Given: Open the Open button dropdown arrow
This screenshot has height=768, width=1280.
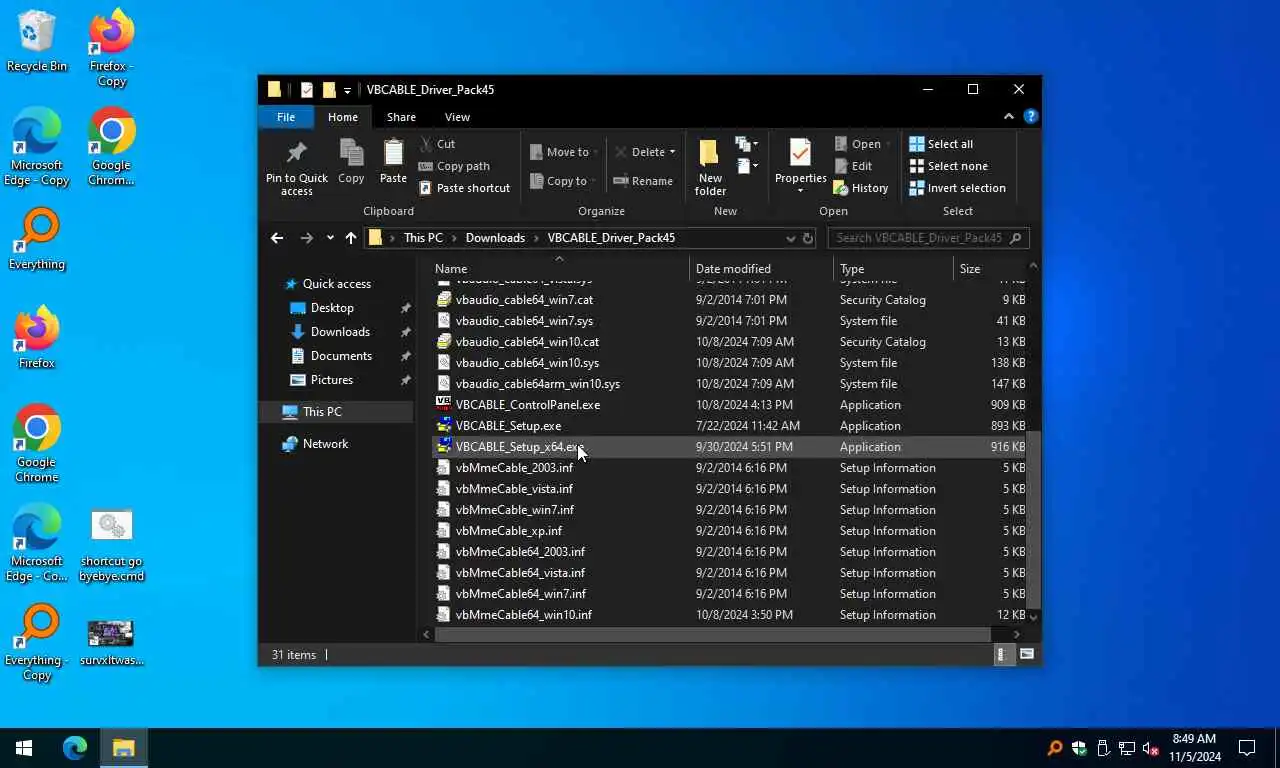Looking at the screenshot, I should coord(888,144).
